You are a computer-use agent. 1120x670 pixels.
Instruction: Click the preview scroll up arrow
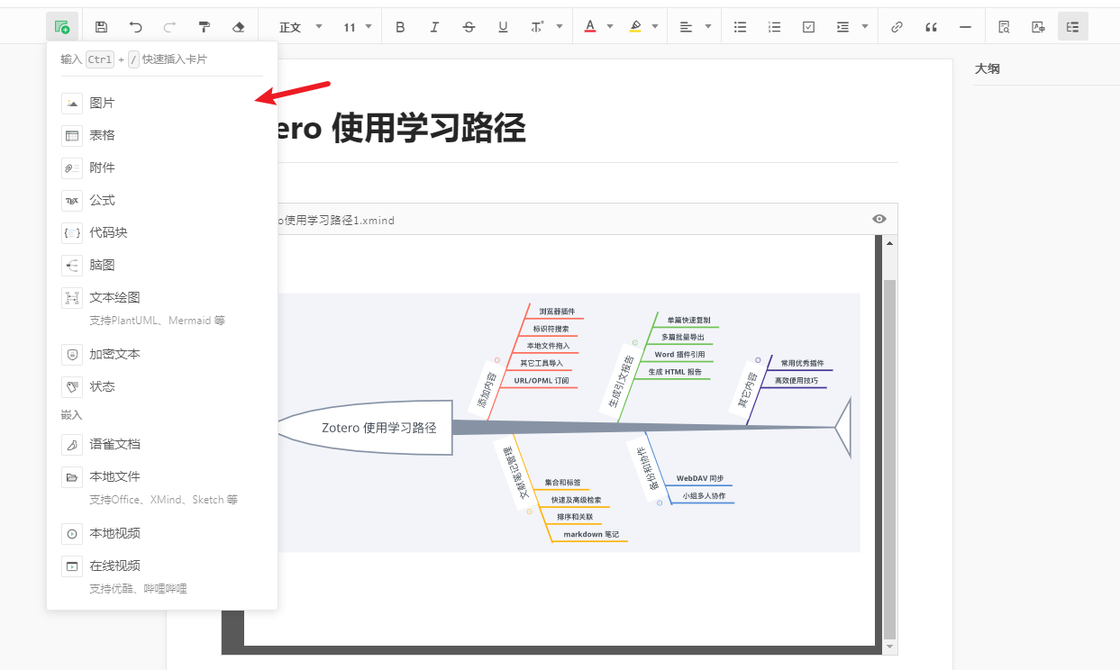point(889,244)
